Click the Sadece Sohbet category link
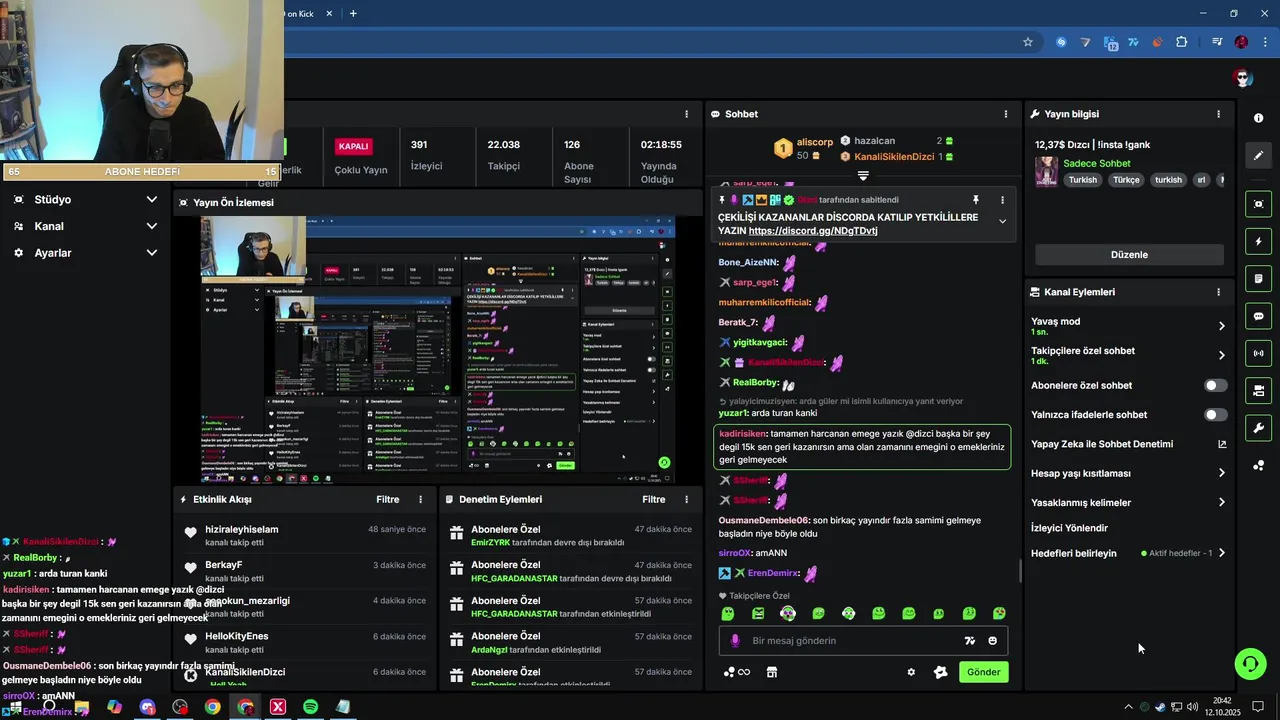The width and height of the screenshot is (1280, 720). [x=1097, y=163]
